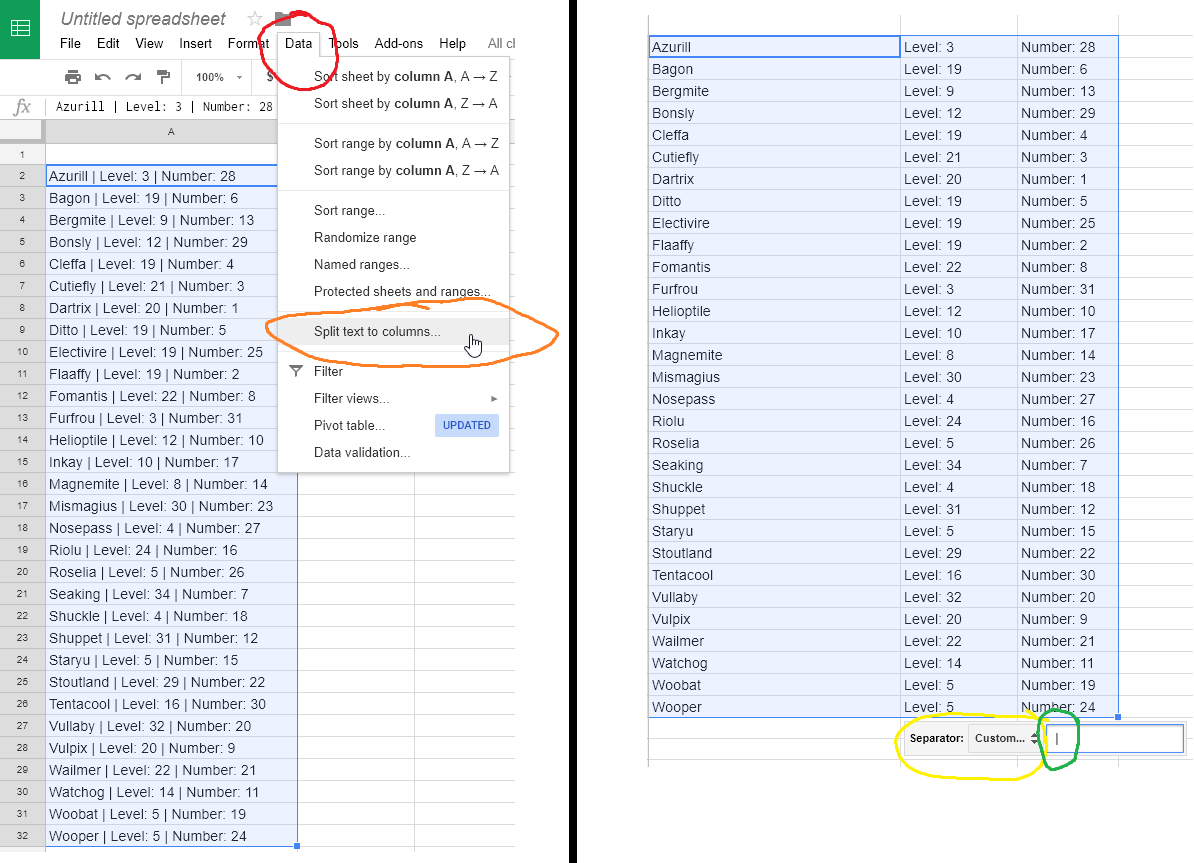Open Protected sheets and ranges...

(x=394, y=292)
